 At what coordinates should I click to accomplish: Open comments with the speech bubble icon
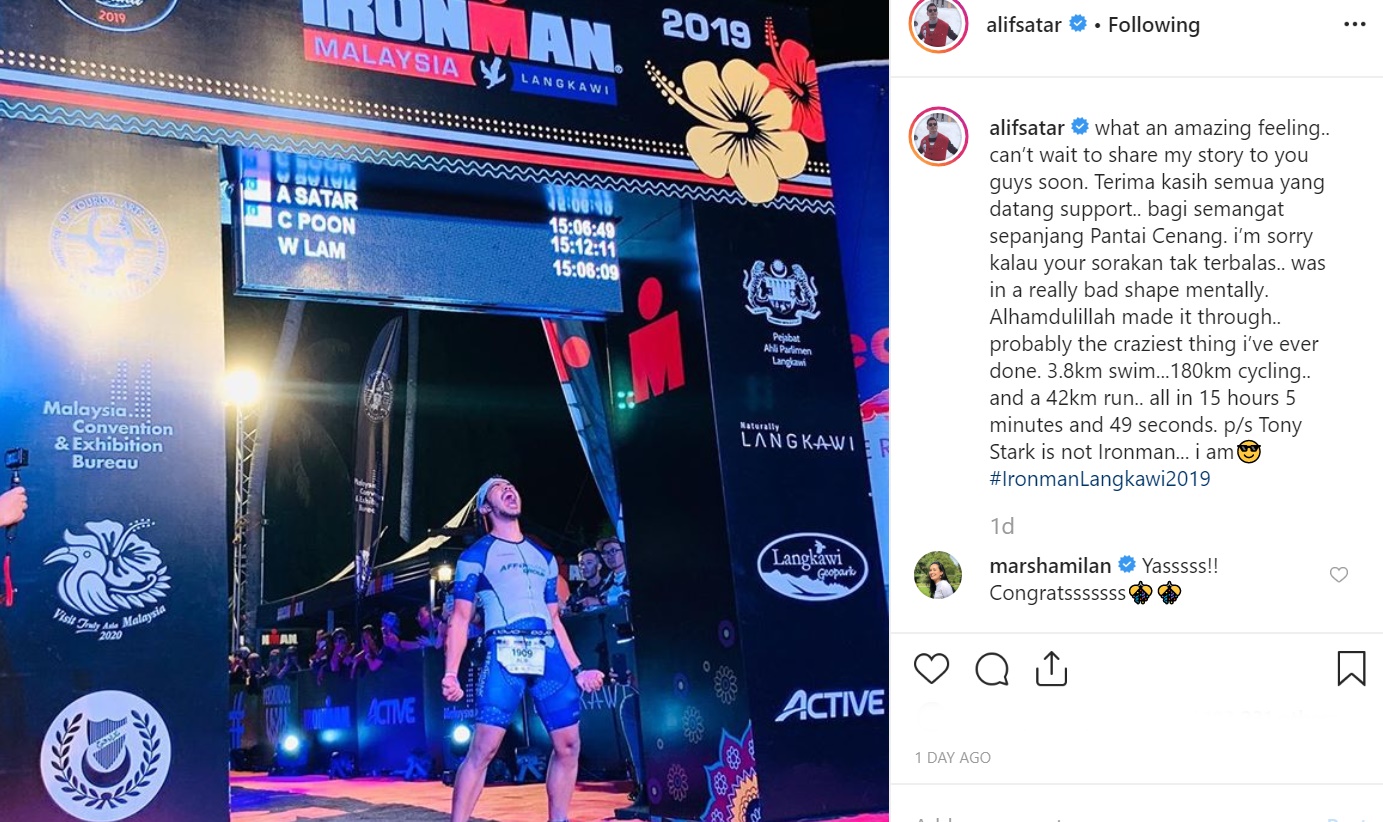point(991,668)
